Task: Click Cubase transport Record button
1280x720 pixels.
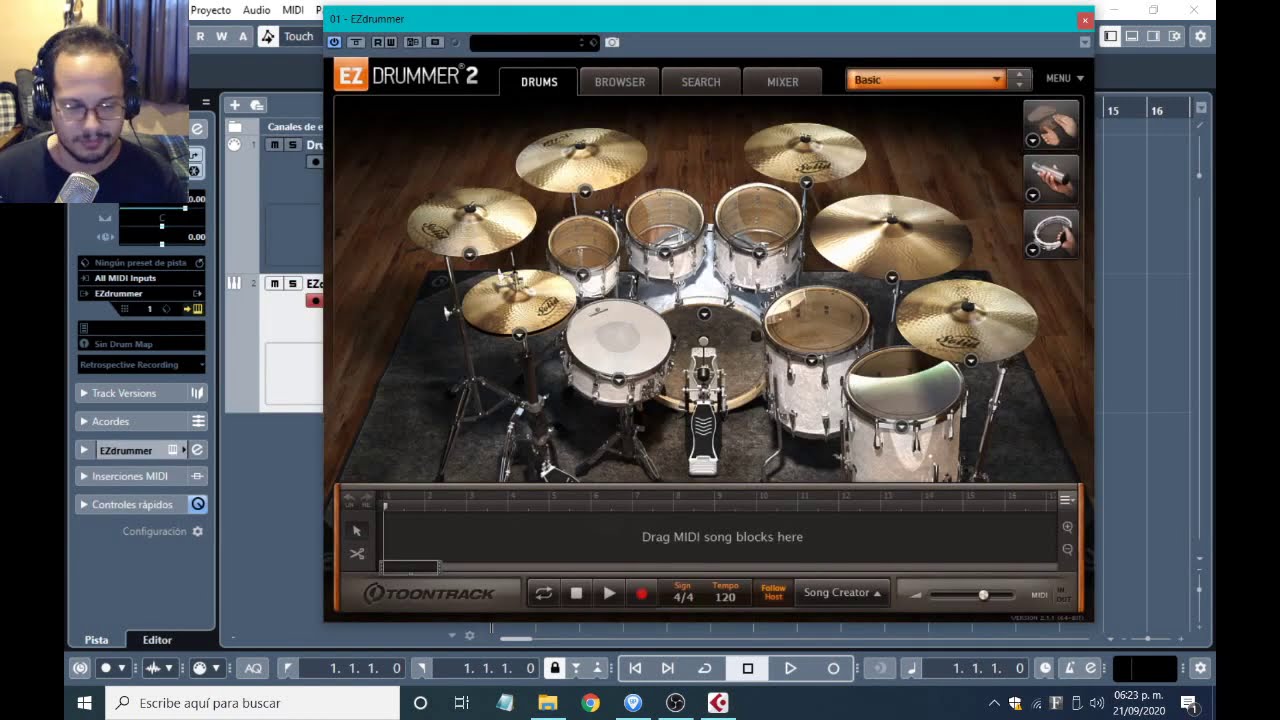Action: click(x=833, y=668)
